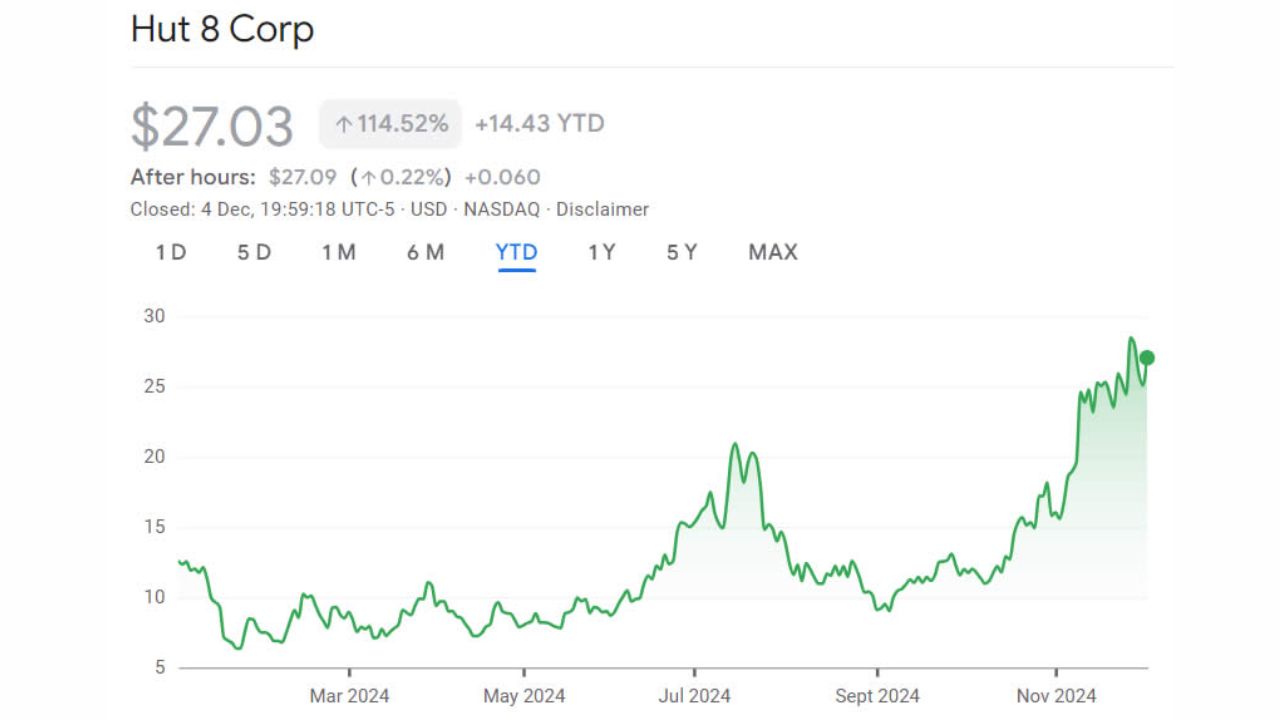Click the 25 y-axis label
Viewport: 1280px width, 720px height.
(x=155, y=387)
